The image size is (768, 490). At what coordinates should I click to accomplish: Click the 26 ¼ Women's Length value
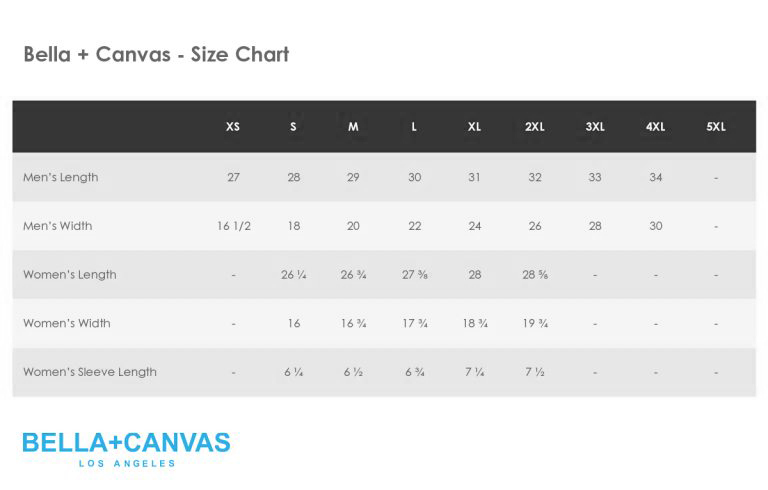pyautogui.click(x=293, y=275)
